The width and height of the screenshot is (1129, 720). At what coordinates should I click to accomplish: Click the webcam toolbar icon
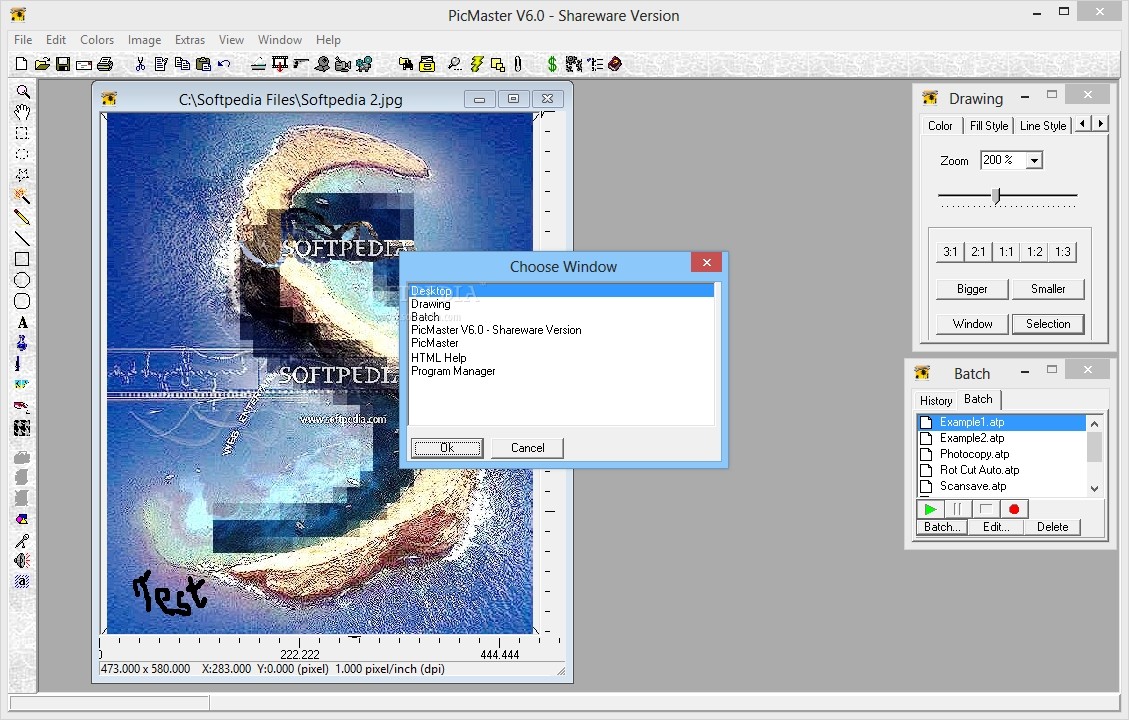(323, 64)
